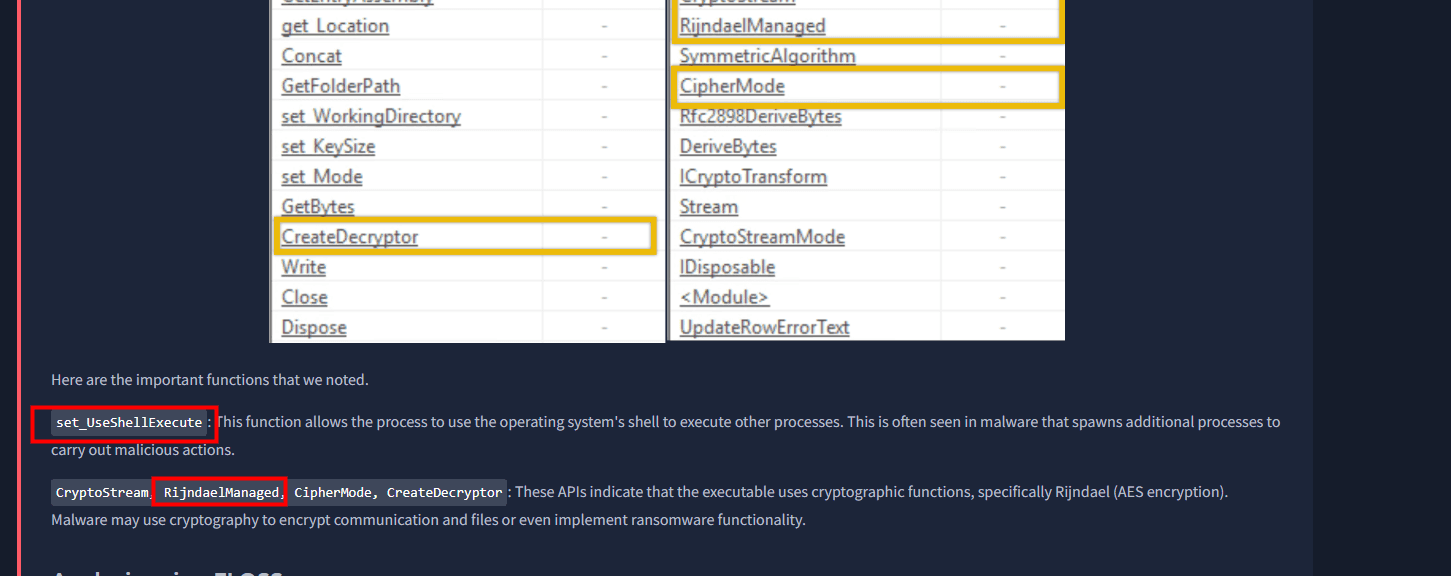
Task: Open the Concat function link
Action: point(311,56)
